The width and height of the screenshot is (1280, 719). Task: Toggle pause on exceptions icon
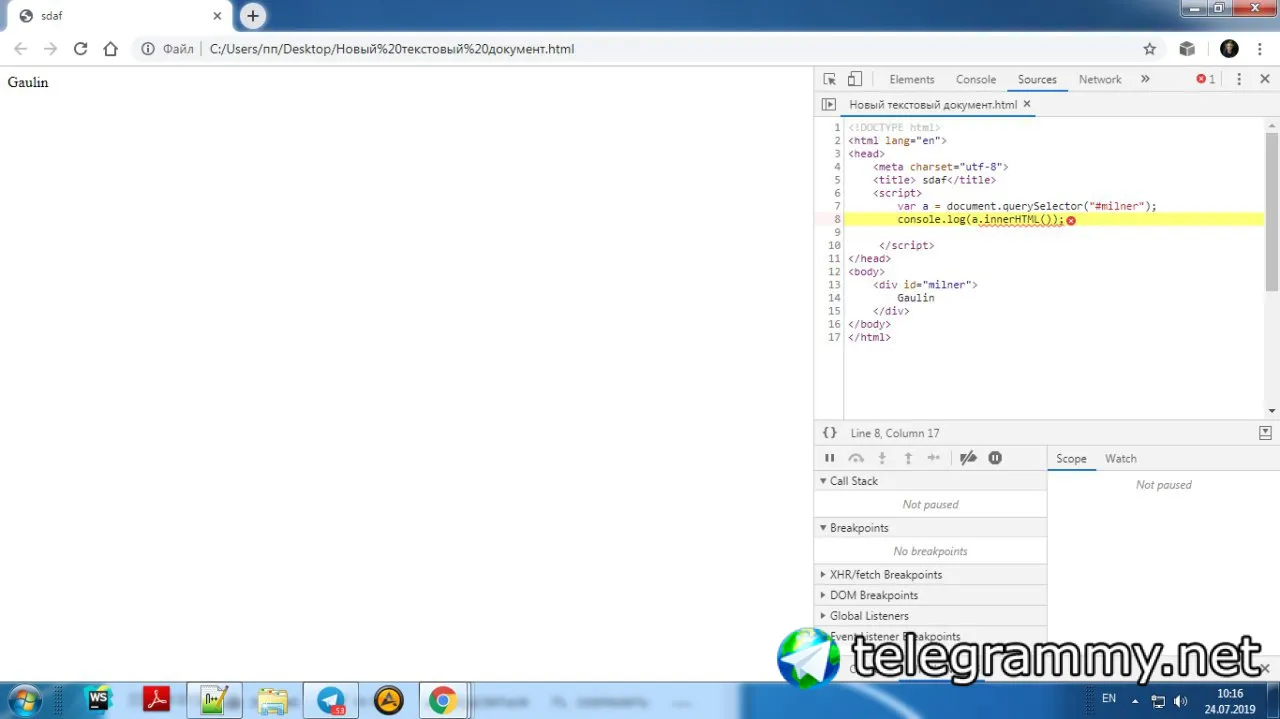pos(995,458)
